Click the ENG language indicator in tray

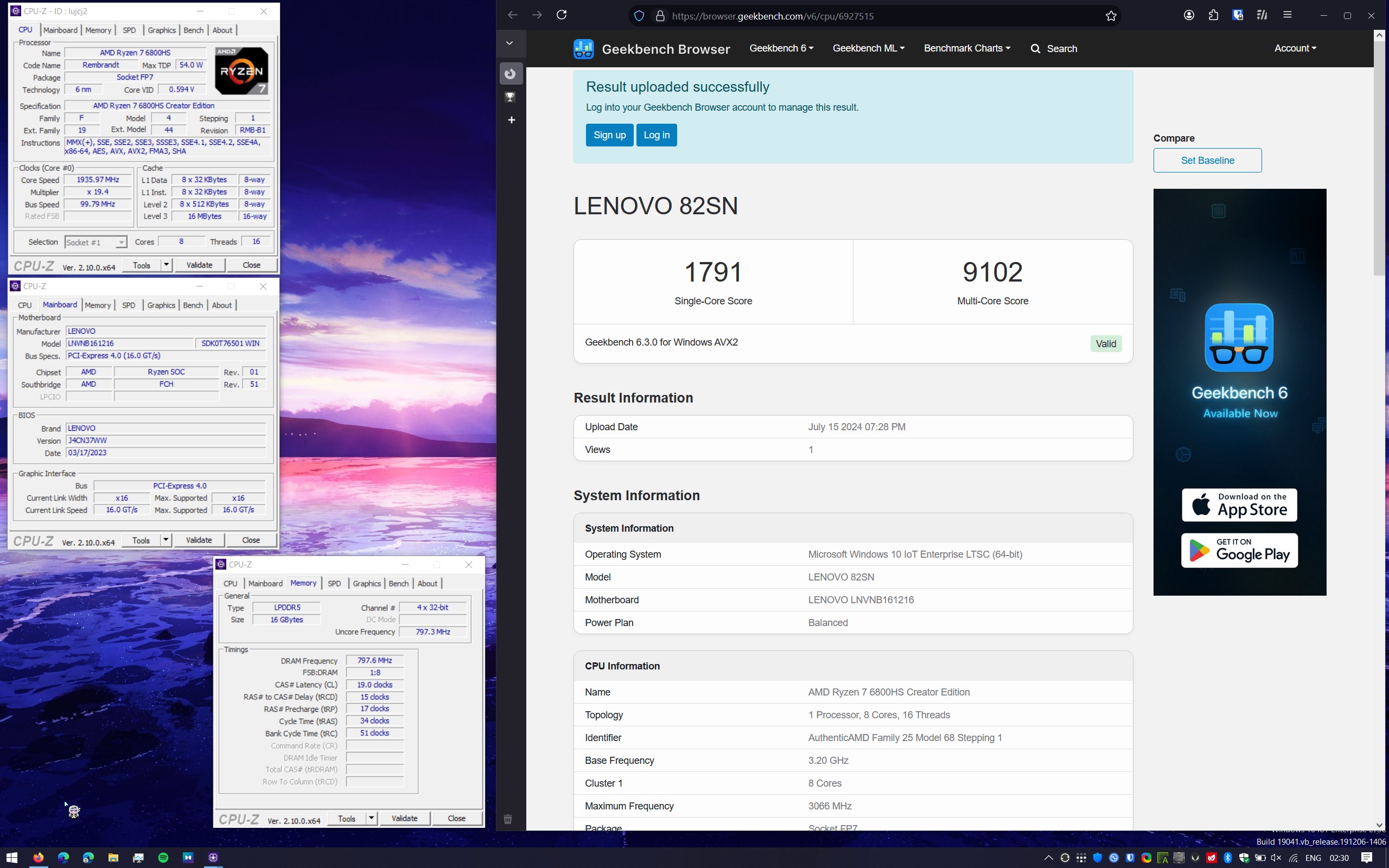(1312, 858)
